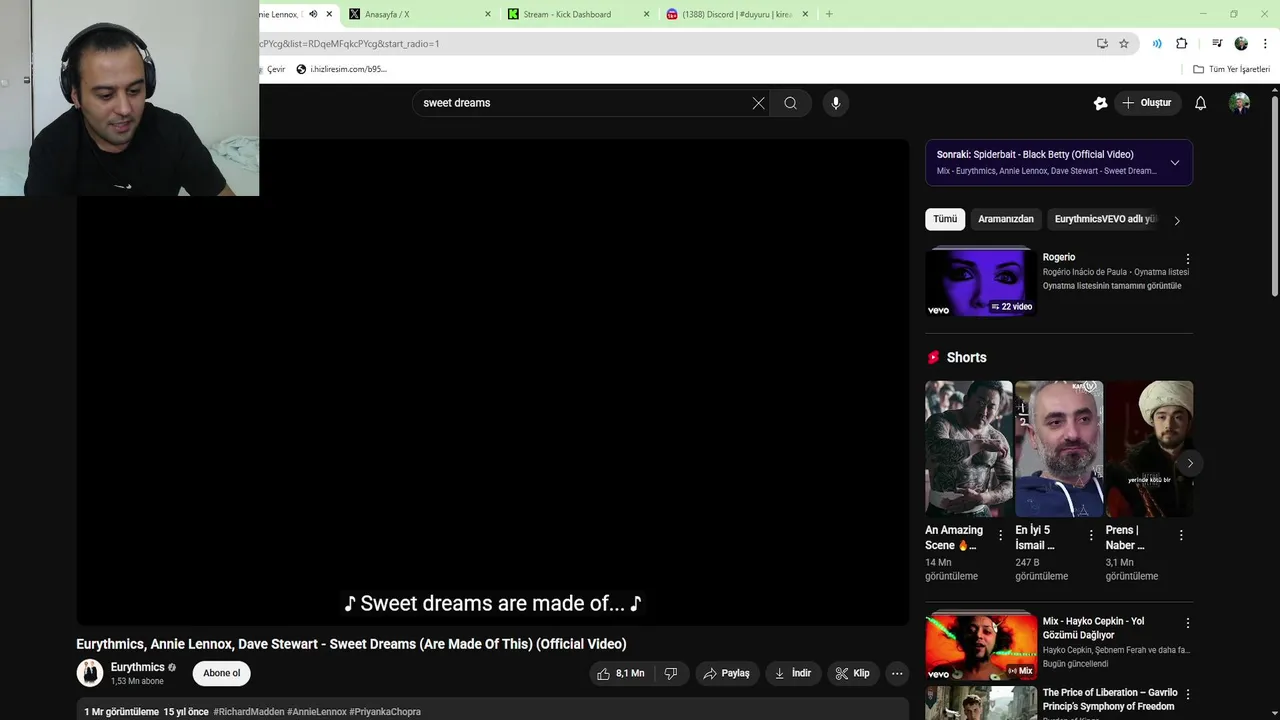Viewport: 1280px width, 720px height.
Task: Click the blue sound extension icon
Action: [x=1157, y=43]
